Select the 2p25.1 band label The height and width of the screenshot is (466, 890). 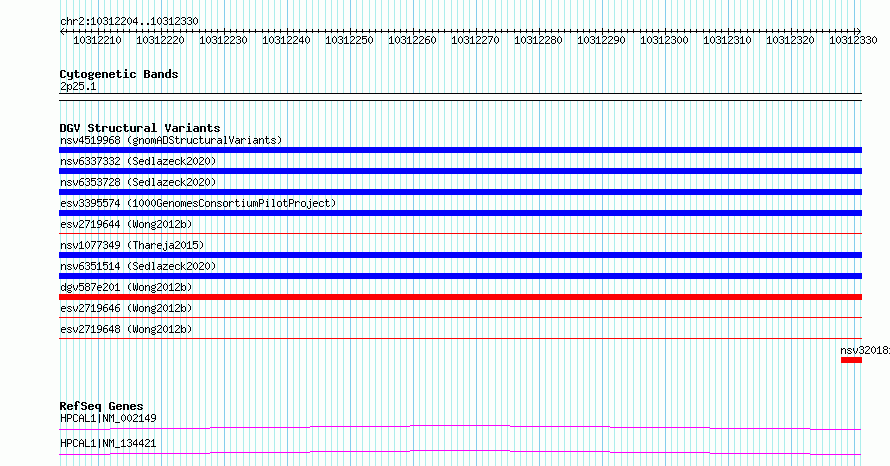78,87
